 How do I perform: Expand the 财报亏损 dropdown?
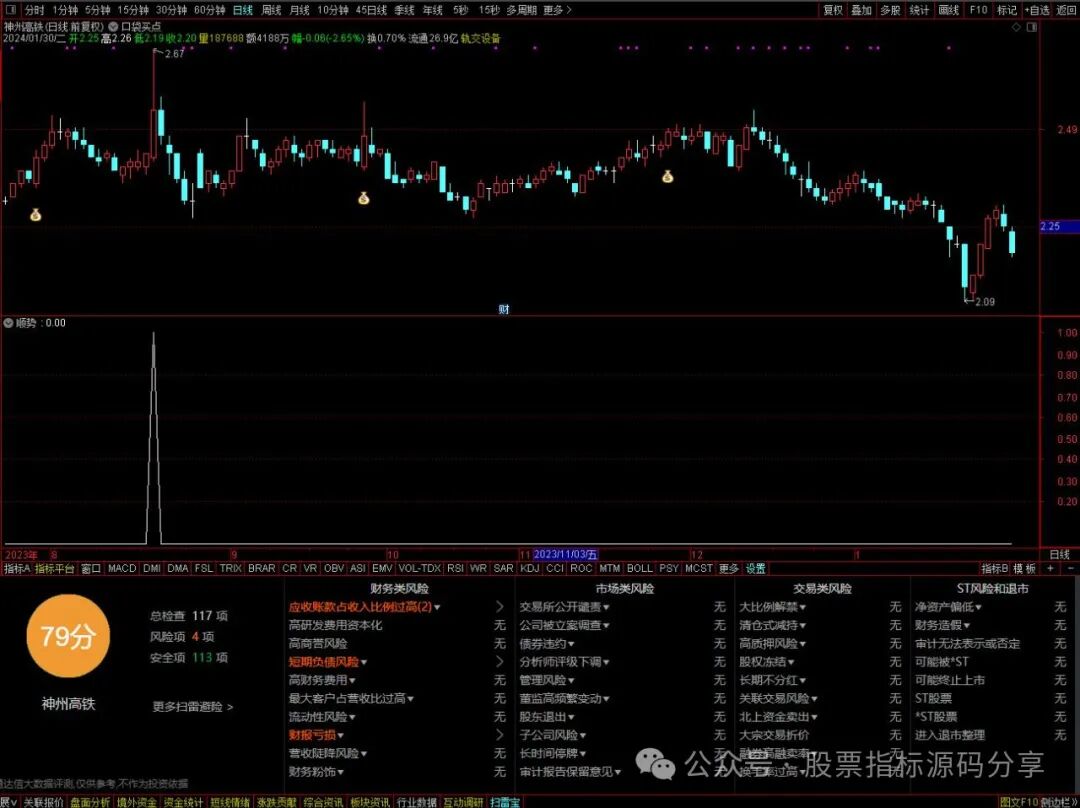[316, 735]
